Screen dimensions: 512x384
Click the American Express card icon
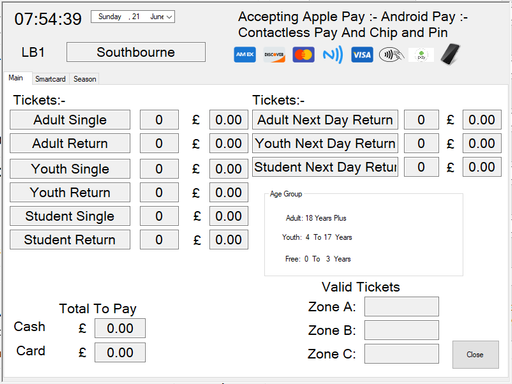(245, 55)
